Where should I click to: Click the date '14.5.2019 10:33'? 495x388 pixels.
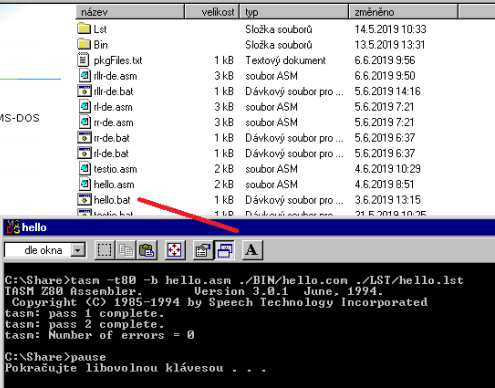tap(390, 29)
